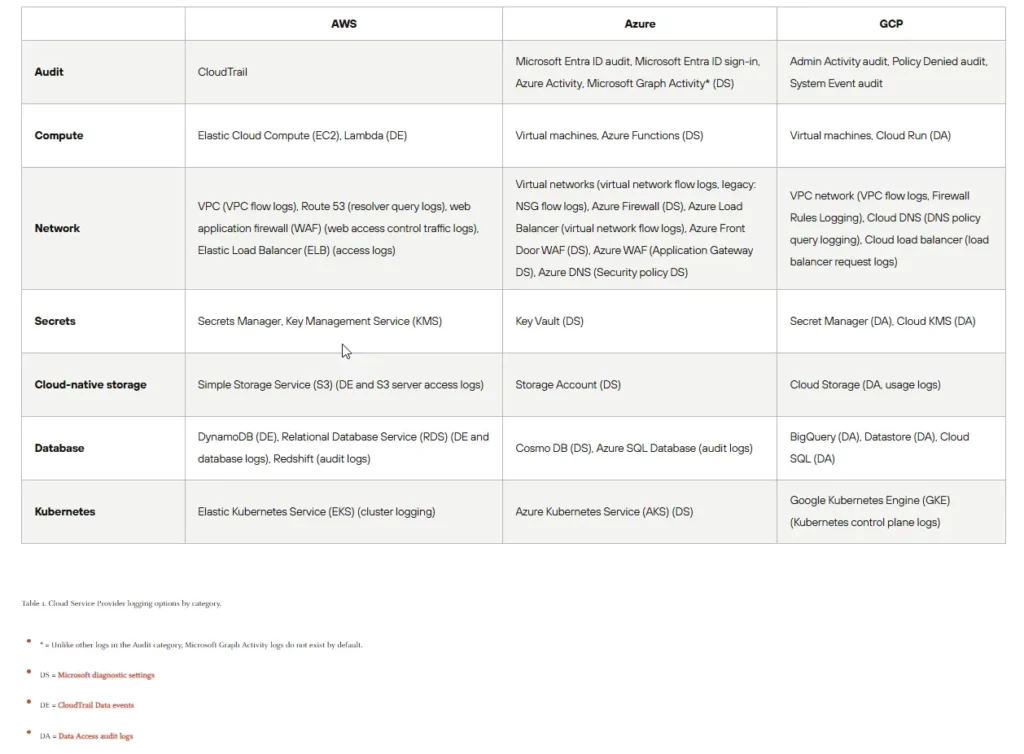Screen dimensions: 1024x754
Task: Click the Network row label
Action: tap(57, 228)
